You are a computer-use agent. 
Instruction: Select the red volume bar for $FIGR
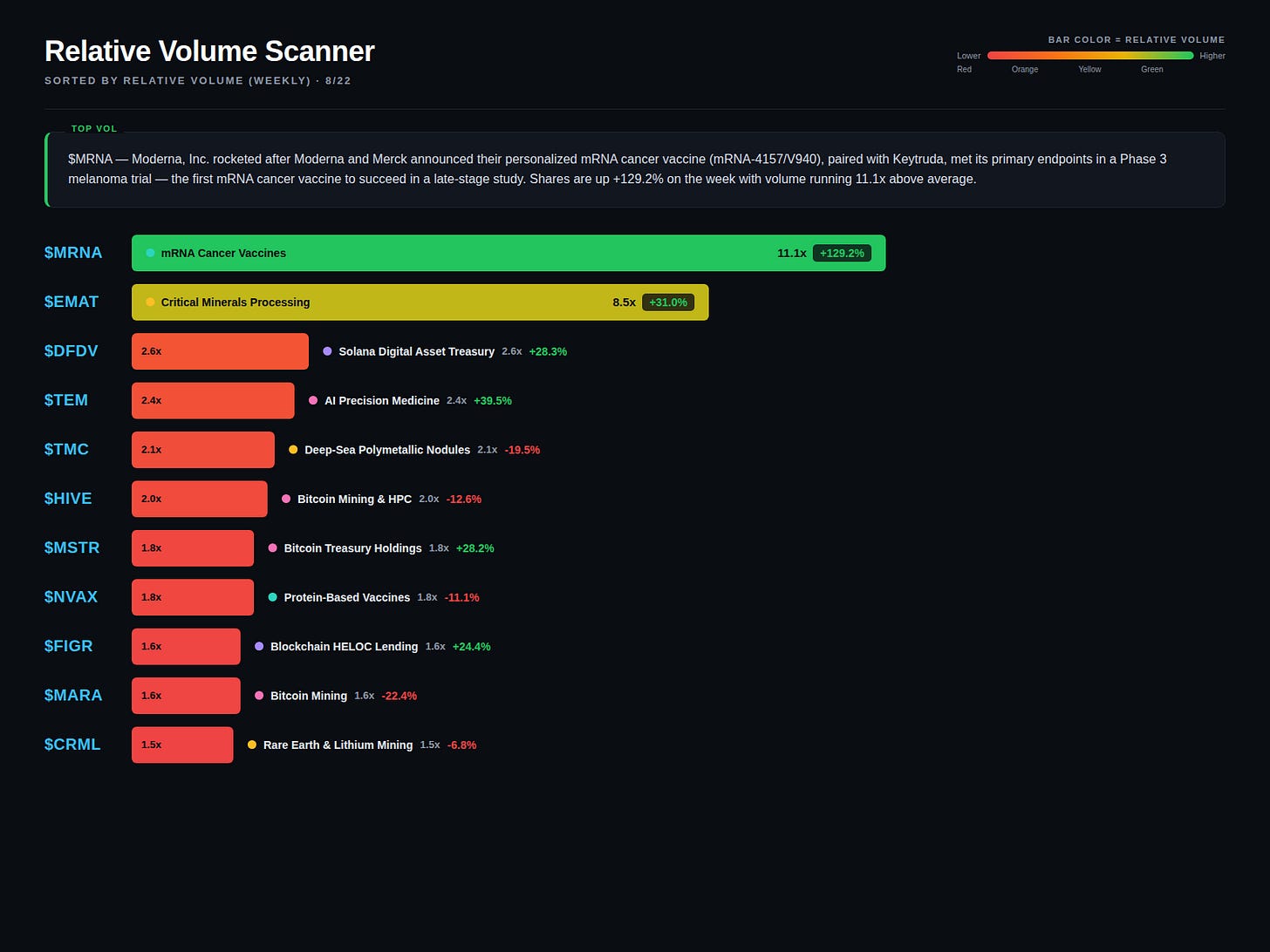click(x=186, y=646)
